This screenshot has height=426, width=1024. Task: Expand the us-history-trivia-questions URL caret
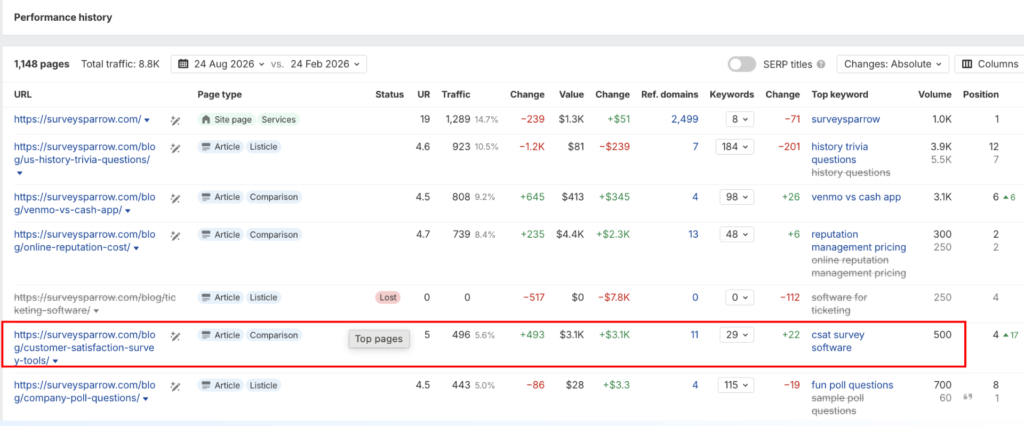click(x=19, y=173)
